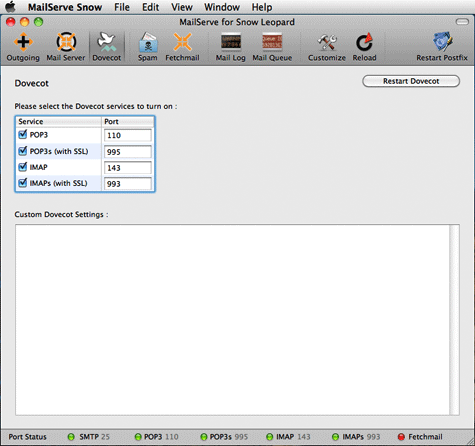Click the IMAPs port field showing 993
Screen dimensions: 475x446
pyautogui.click(x=128, y=184)
